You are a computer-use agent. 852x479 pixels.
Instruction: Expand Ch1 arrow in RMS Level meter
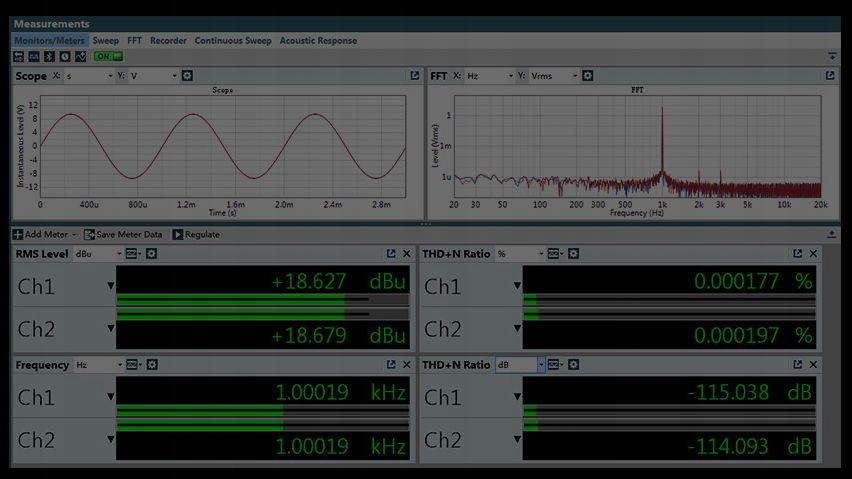(x=111, y=287)
